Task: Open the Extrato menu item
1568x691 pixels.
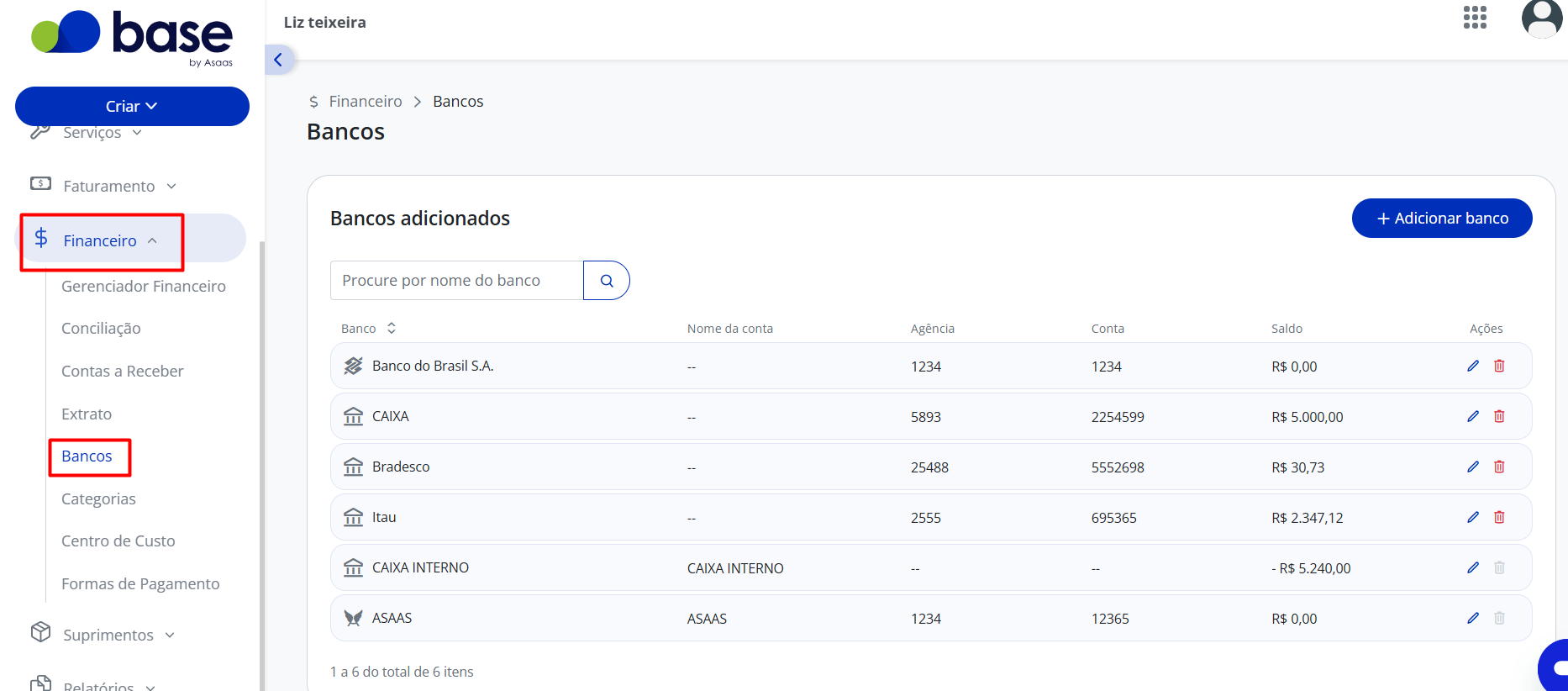Action: click(87, 414)
